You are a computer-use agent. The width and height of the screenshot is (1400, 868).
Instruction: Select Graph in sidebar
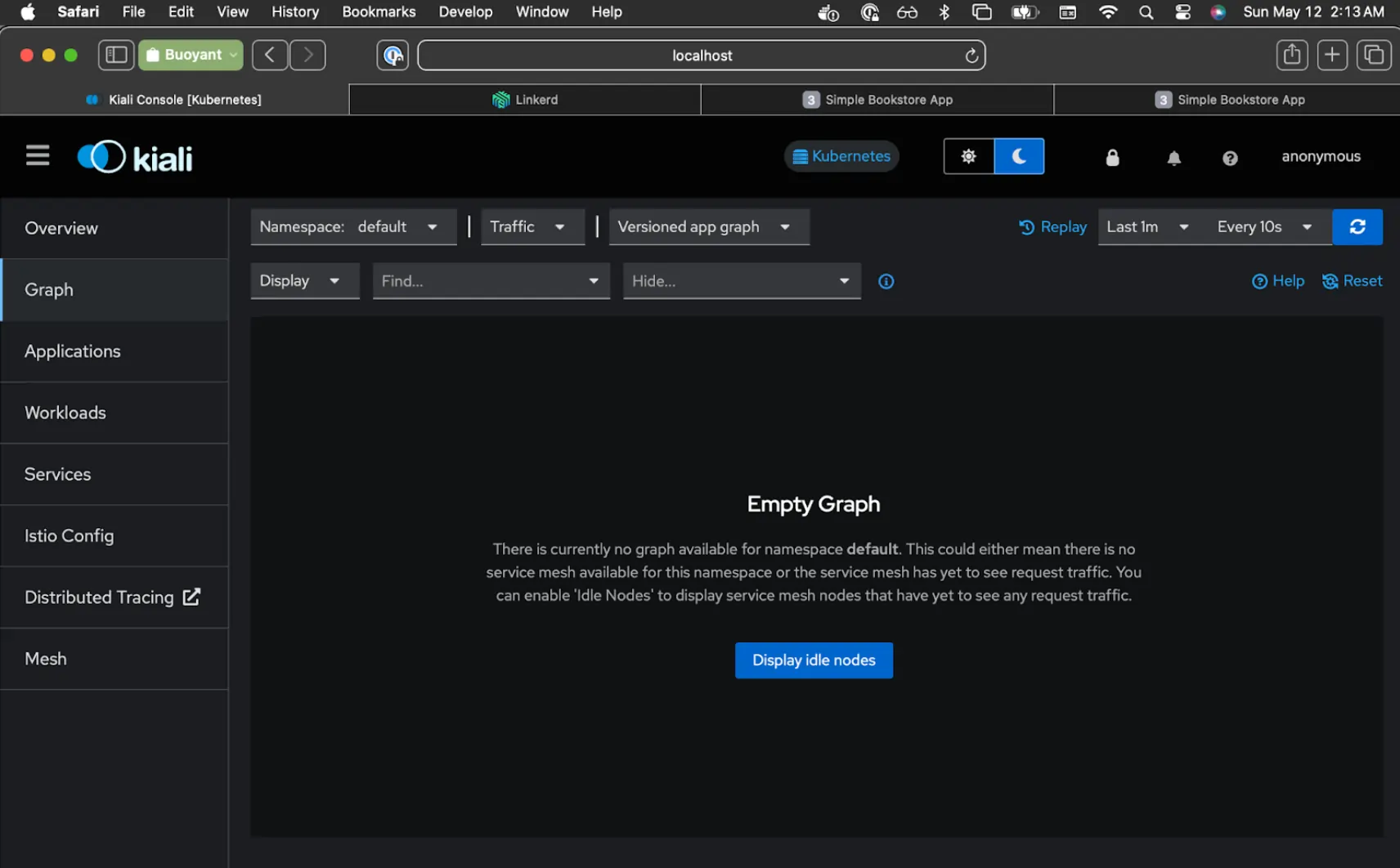tap(114, 289)
